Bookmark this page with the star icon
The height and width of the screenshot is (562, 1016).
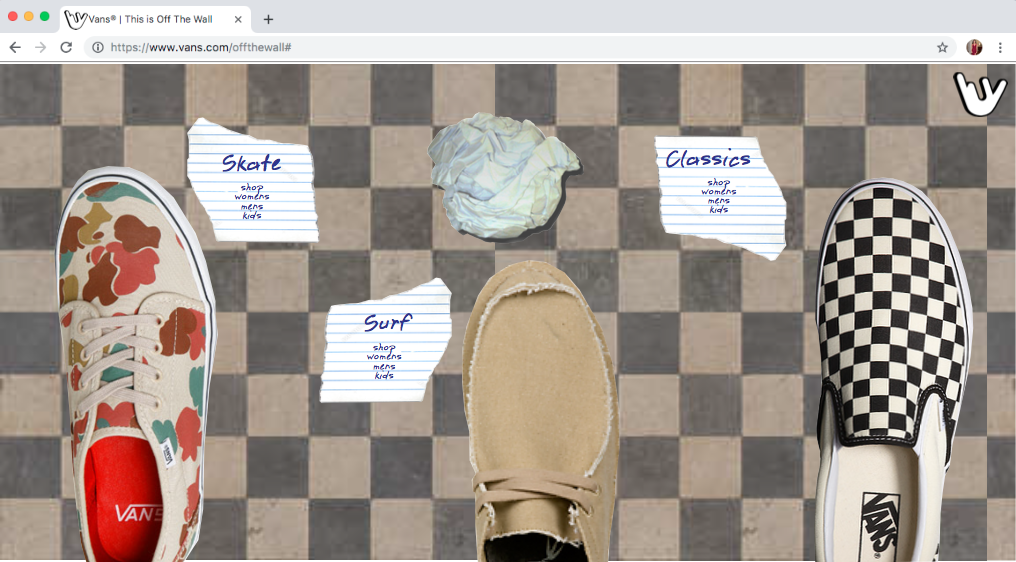942,47
